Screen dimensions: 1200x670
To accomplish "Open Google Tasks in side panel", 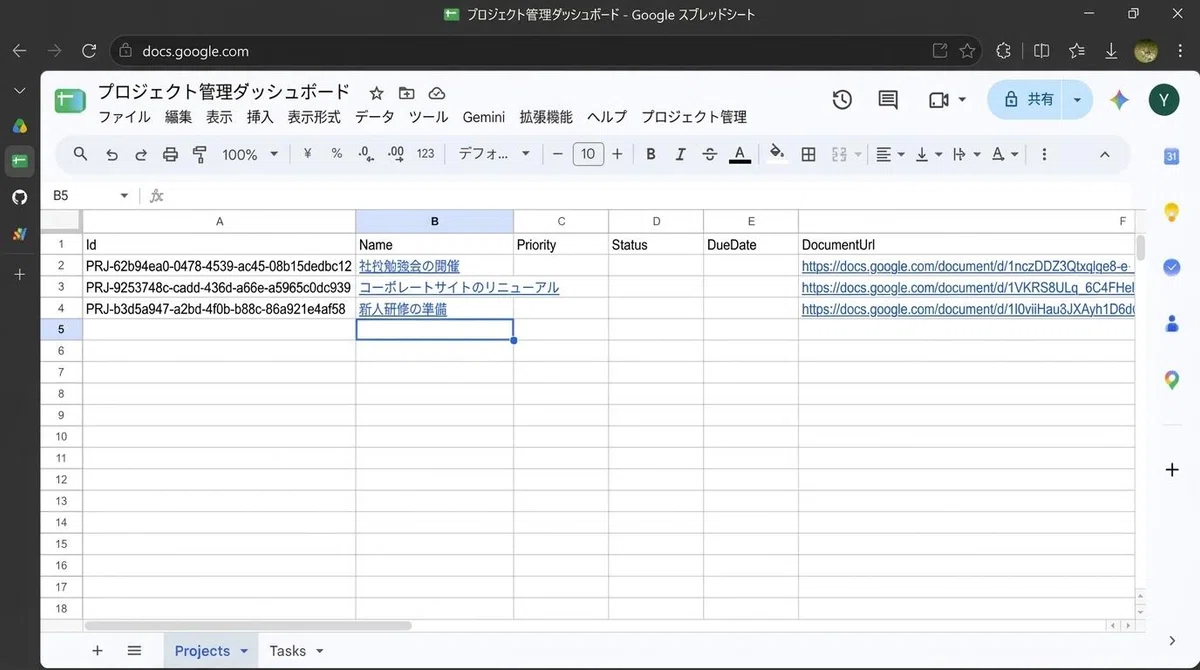I will click(x=1172, y=268).
